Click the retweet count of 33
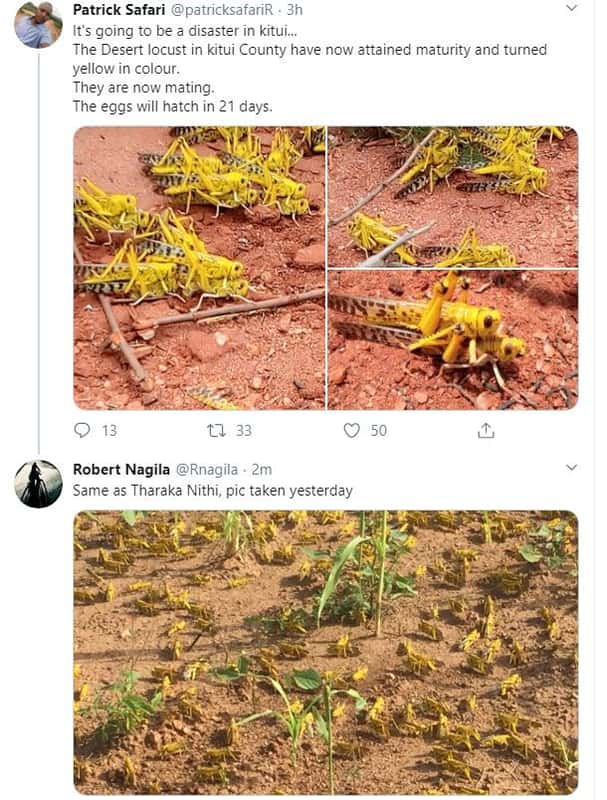607x800 pixels. coord(240,429)
